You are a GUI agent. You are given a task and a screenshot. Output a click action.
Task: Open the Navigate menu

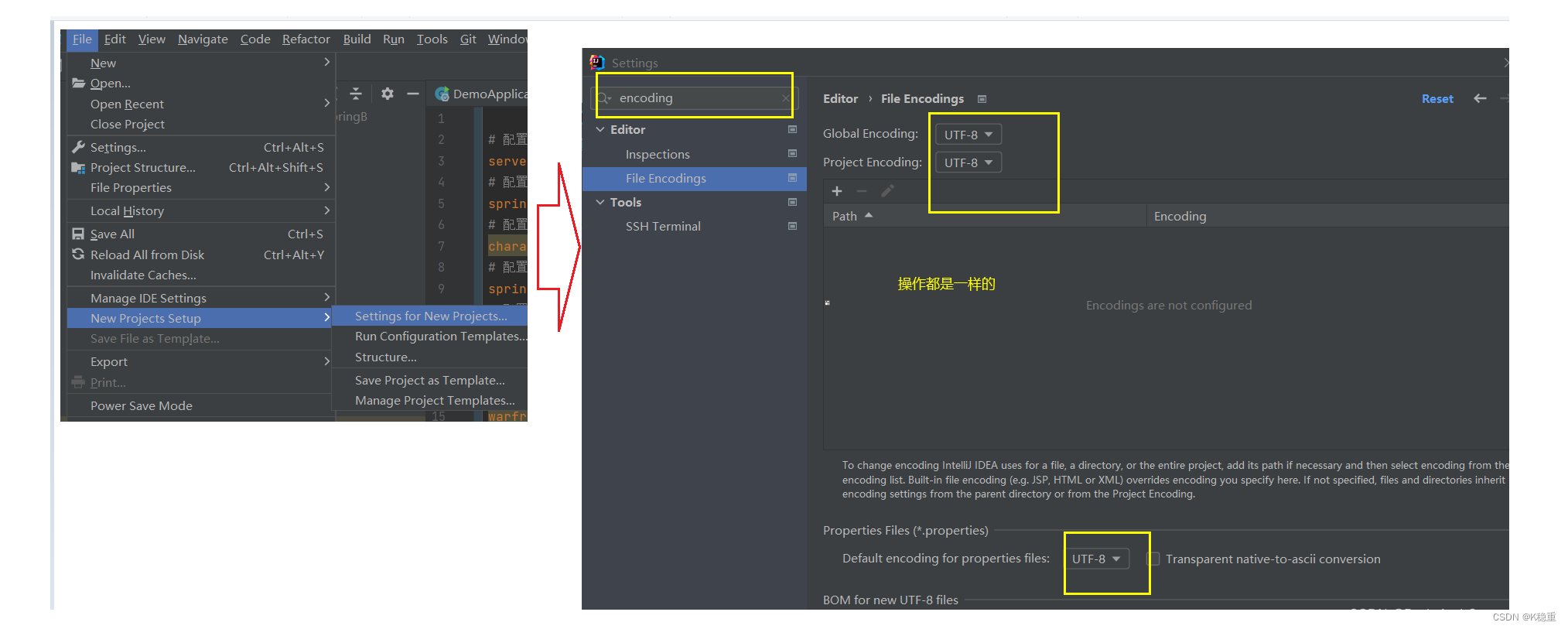click(203, 39)
